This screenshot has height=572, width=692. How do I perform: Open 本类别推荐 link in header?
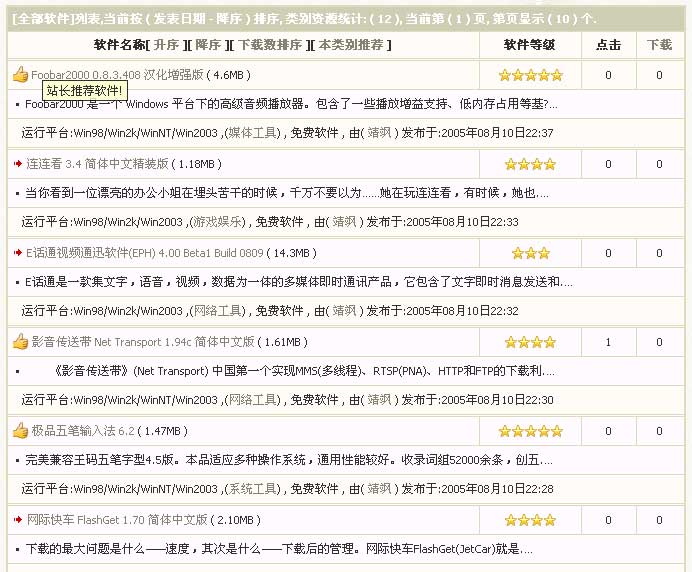[351, 45]
